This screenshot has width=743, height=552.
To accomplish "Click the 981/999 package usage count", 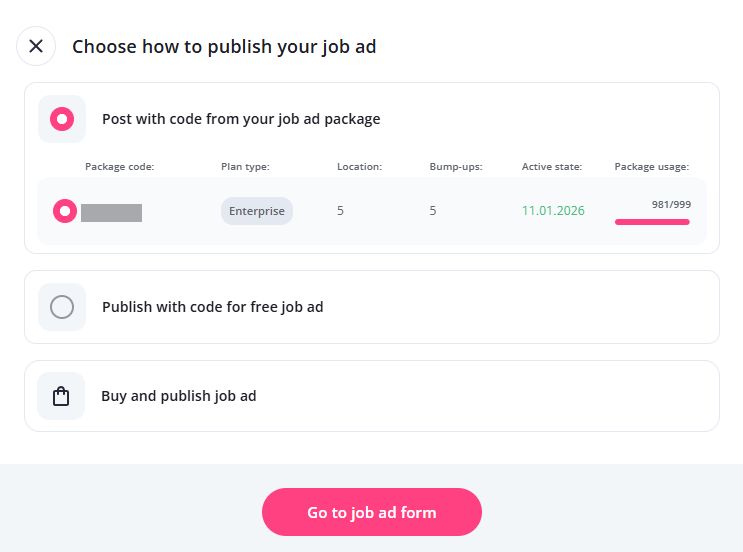I will [671, 204].
